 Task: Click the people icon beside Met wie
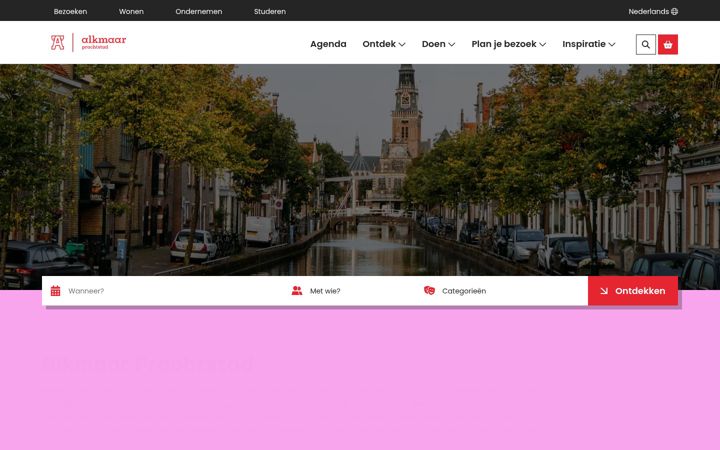click(297, 291)
